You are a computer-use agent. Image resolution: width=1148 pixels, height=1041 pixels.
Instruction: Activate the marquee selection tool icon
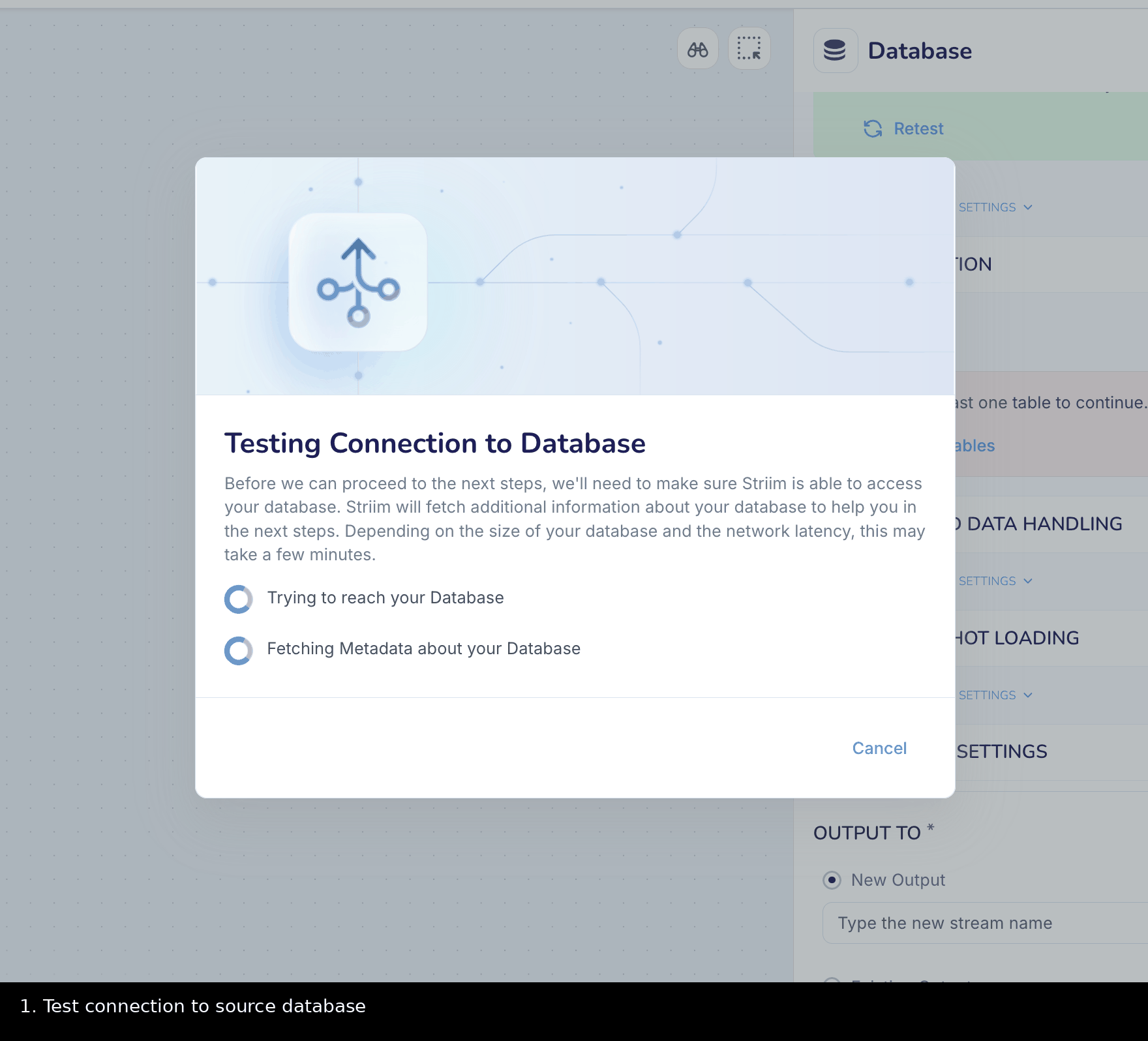749,49
